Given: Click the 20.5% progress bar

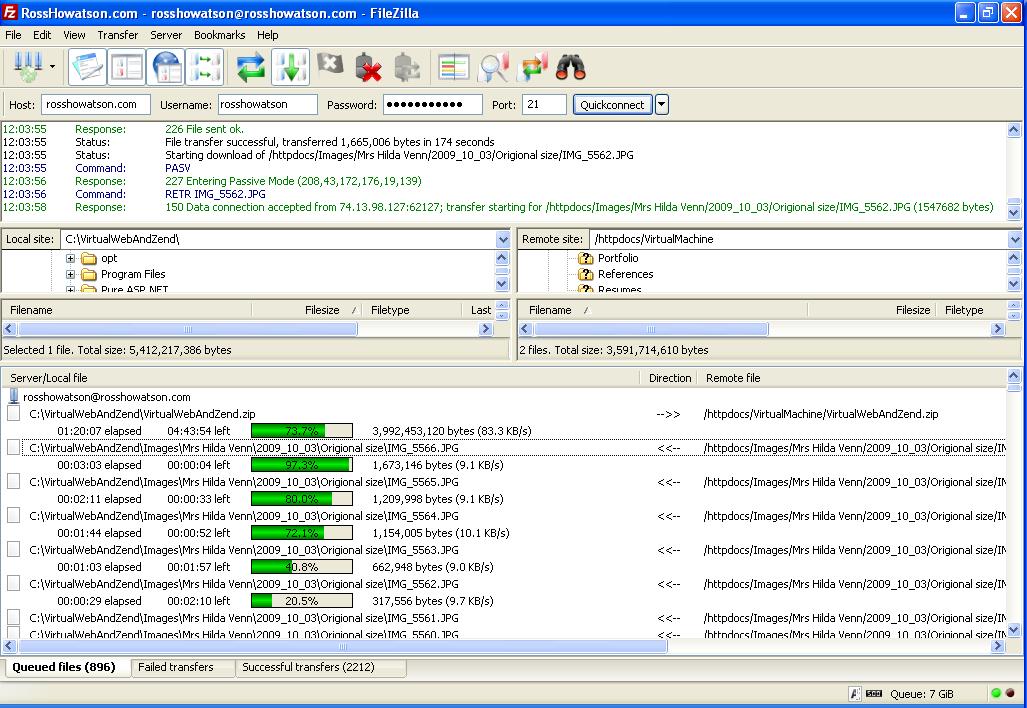Looking at the screenshot, I should pos(302,601).
